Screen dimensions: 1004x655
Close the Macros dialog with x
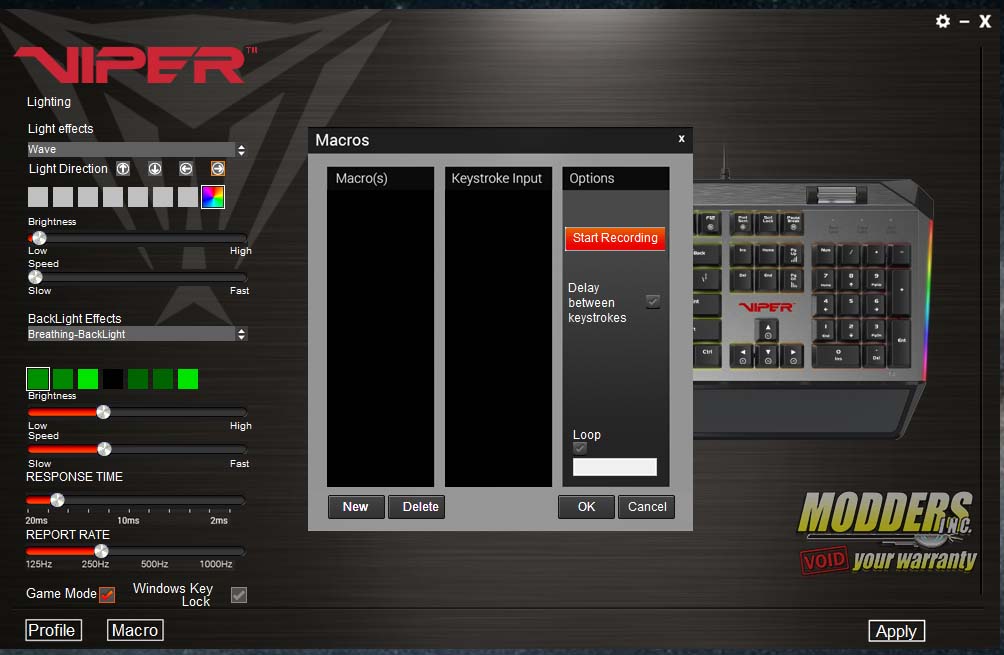click(681, 138)
